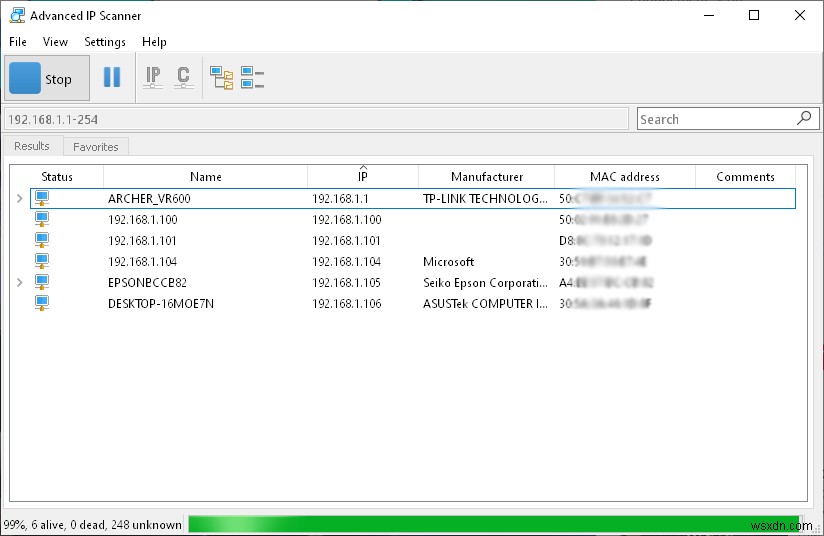Click the IP cell 192.168.1.1
Viewport: 824px width, 536px height.
click(341, 199)
